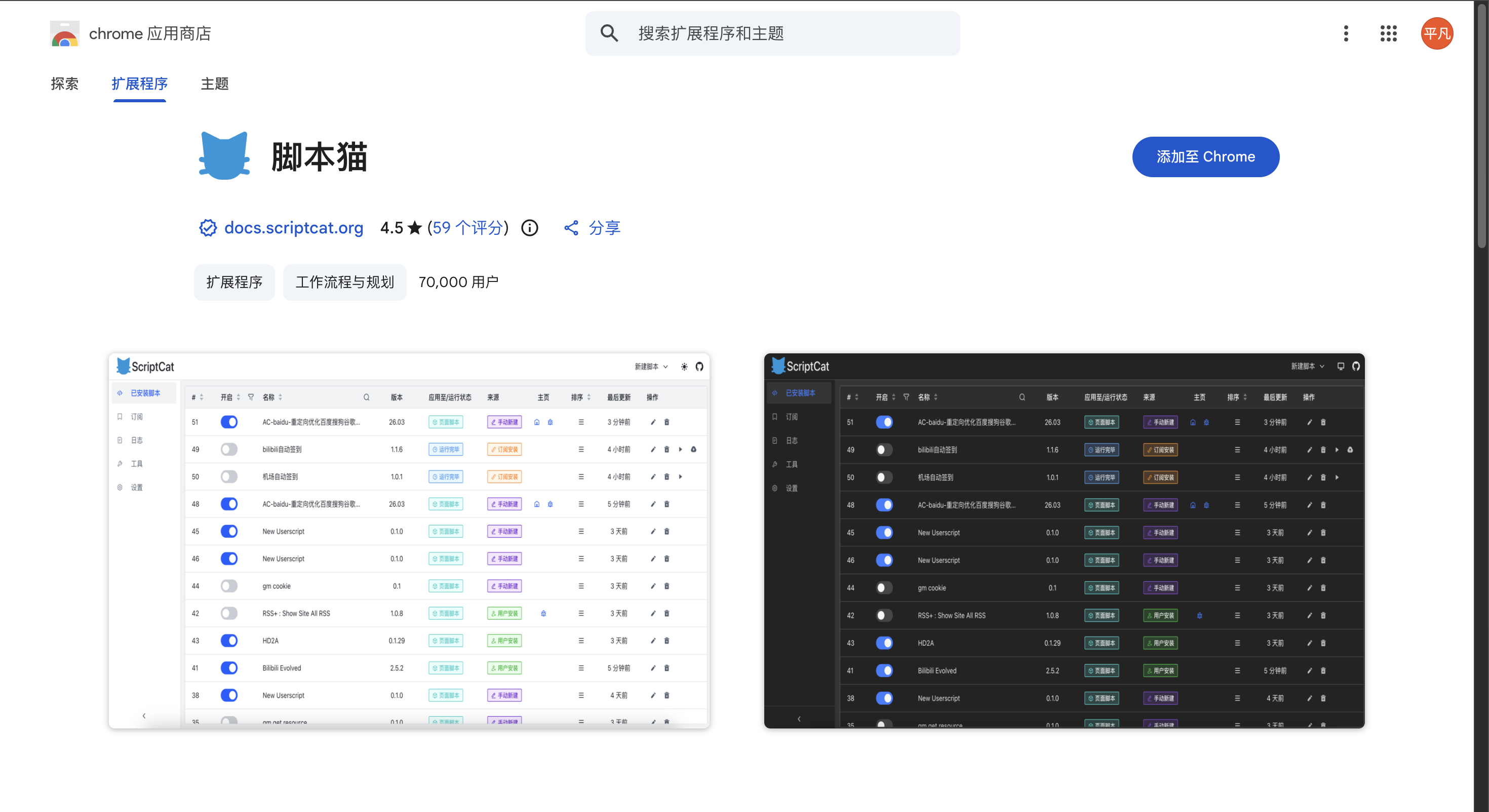The image size is (1489, 812).
Task: Switch to the 主题 tab
Action: pos(214,84)
